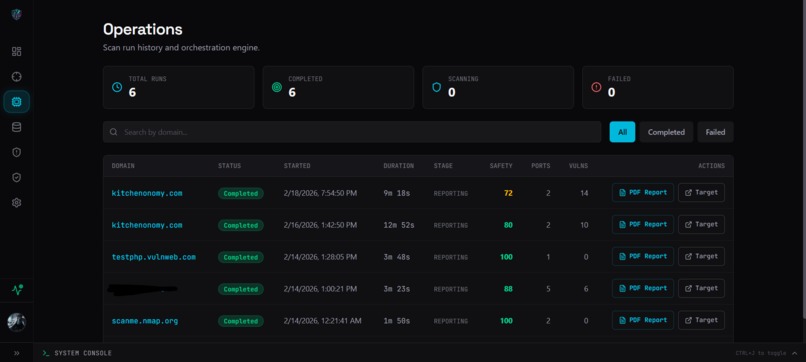The height and width of the screenshot is (362, 806).
Task: Expand sidebar with double chevron icon
Action: click(16, 353)
